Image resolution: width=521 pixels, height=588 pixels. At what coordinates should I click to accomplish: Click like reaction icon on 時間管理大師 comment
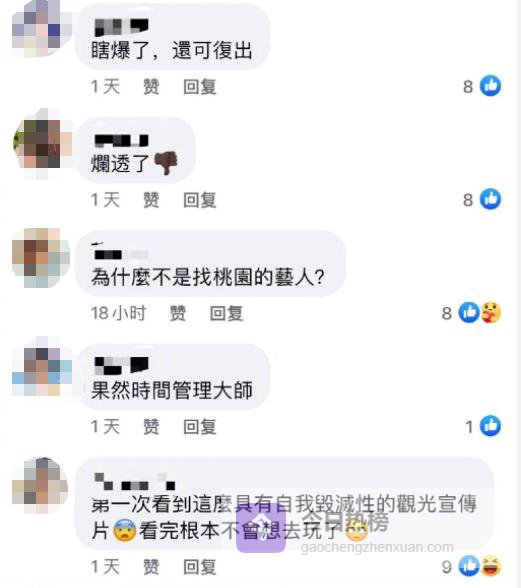491,426
